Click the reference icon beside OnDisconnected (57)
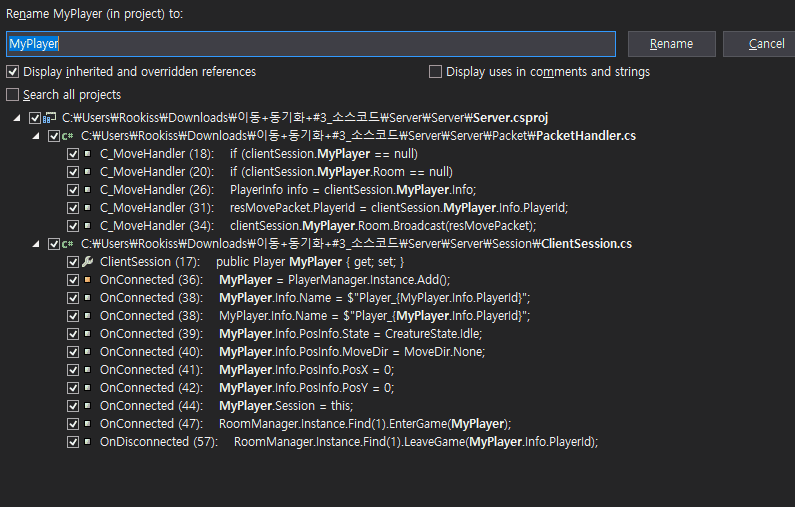This screenshot has height=507, width=795. (88, 442)
